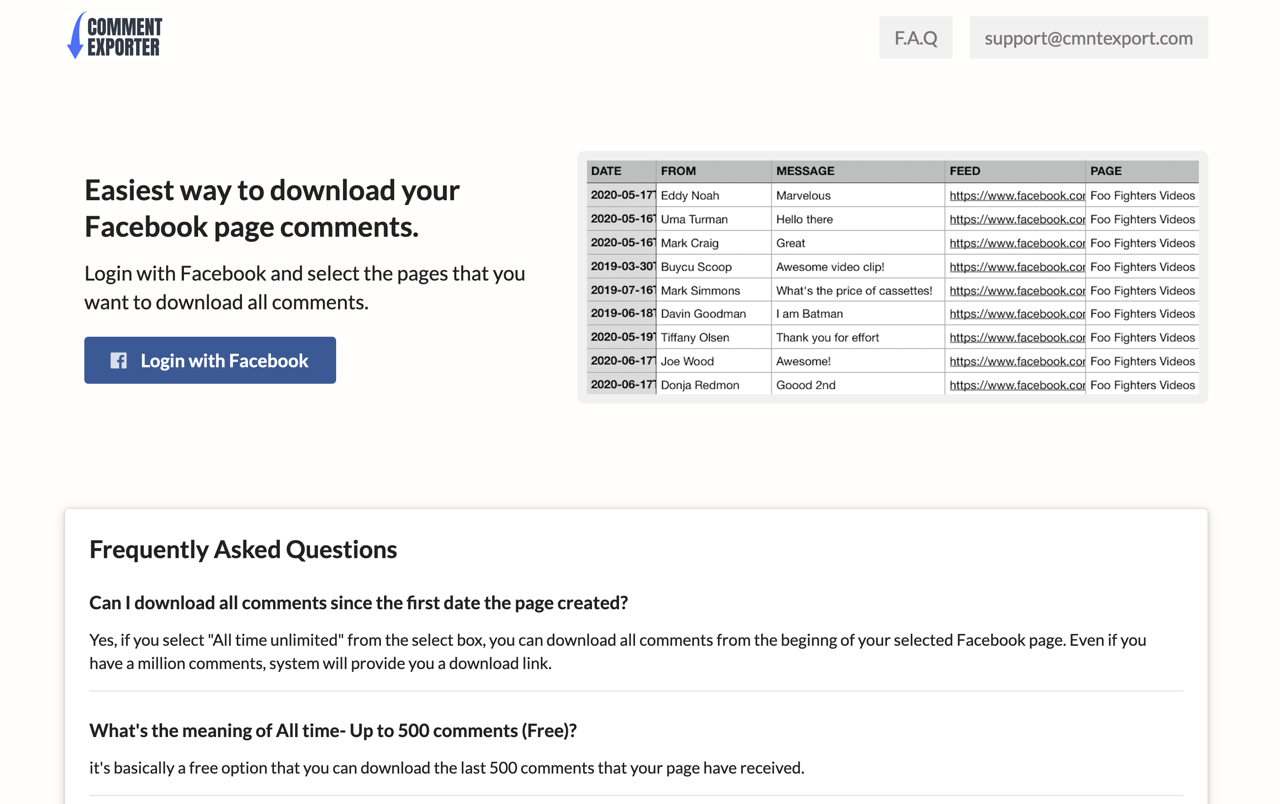The width and height of the screenshot is (1280, 804).
Task: Click the MESSAGE column header
Action: tap(858, 171)
